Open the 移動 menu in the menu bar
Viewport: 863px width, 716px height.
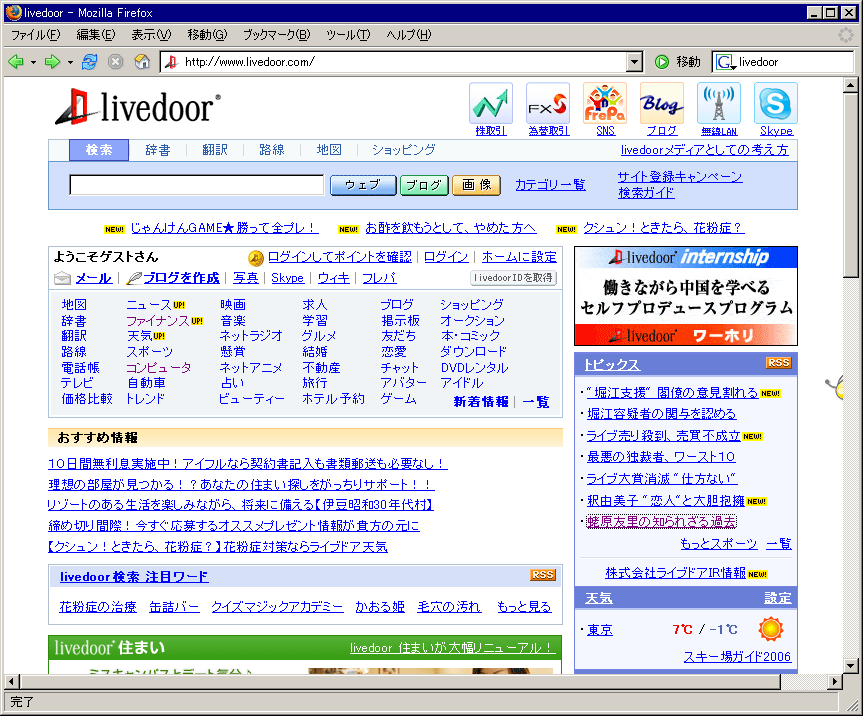click(x=207, y=35)
